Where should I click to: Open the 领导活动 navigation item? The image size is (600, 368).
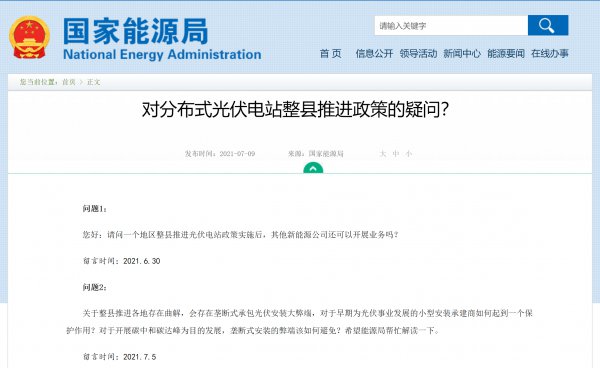[x=418, y=54]
